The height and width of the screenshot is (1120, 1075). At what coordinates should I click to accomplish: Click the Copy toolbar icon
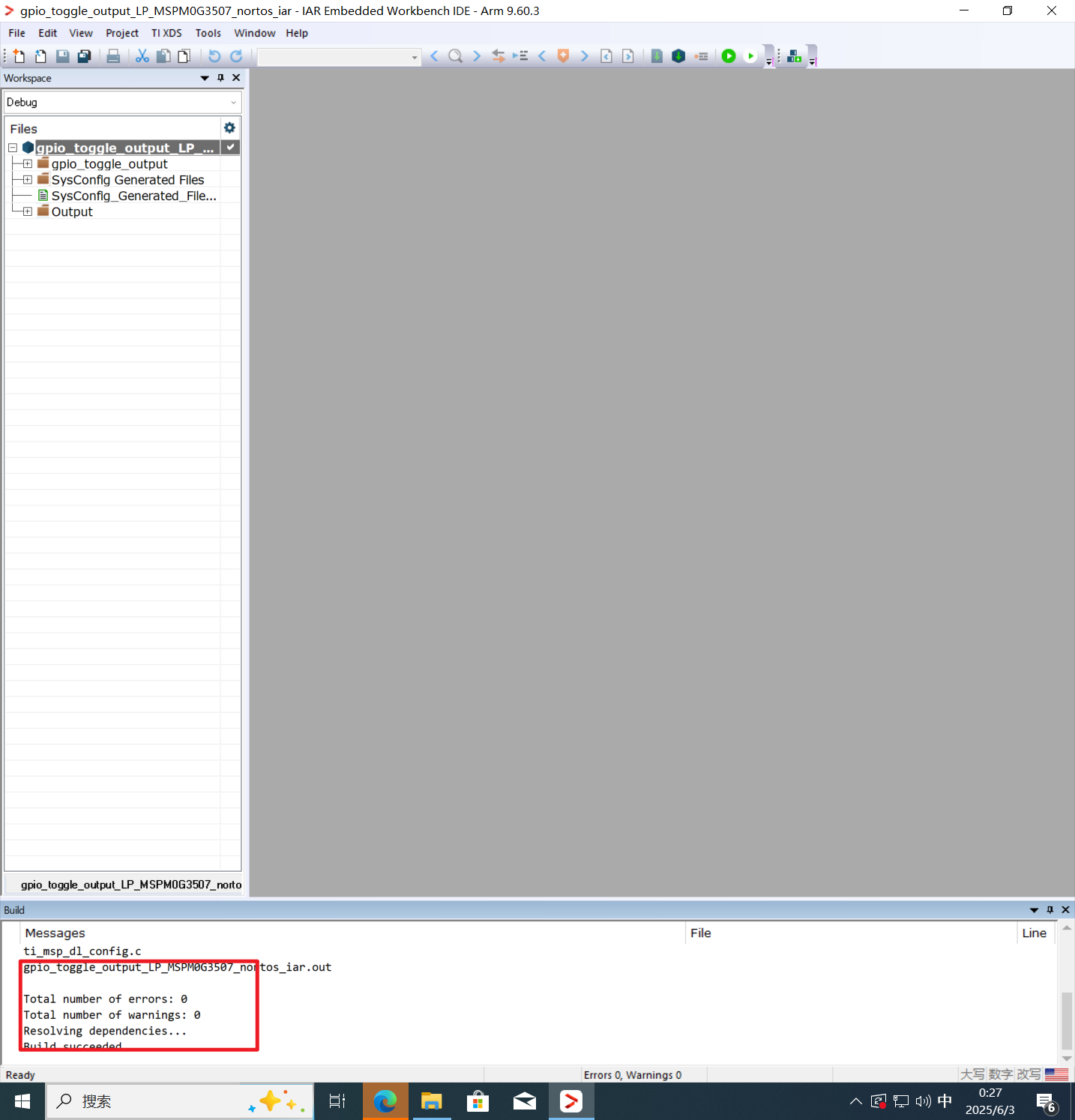click(x=163, y=56)
